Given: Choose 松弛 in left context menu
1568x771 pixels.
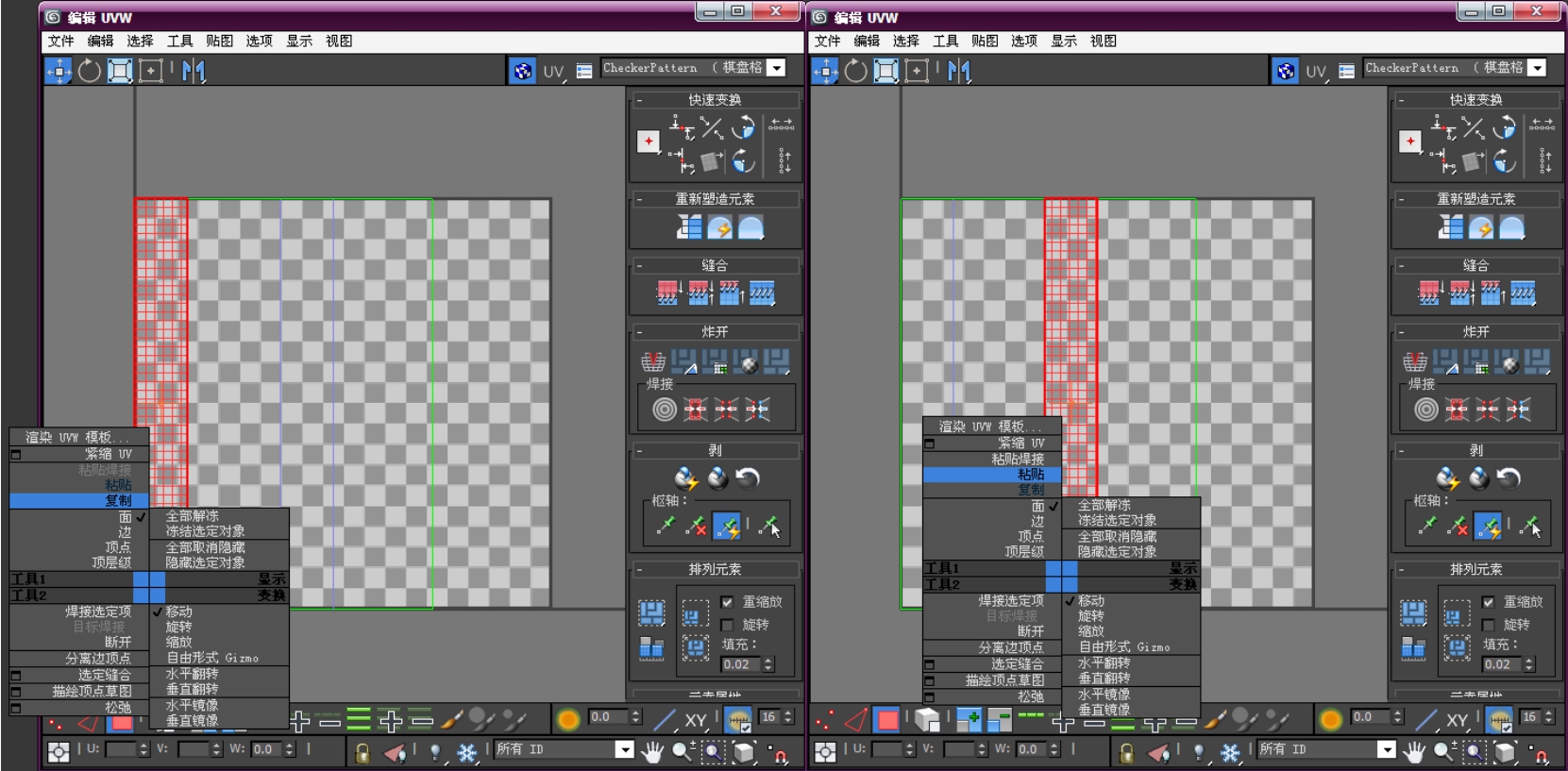Looking at the screenshot, I should 79,707.
